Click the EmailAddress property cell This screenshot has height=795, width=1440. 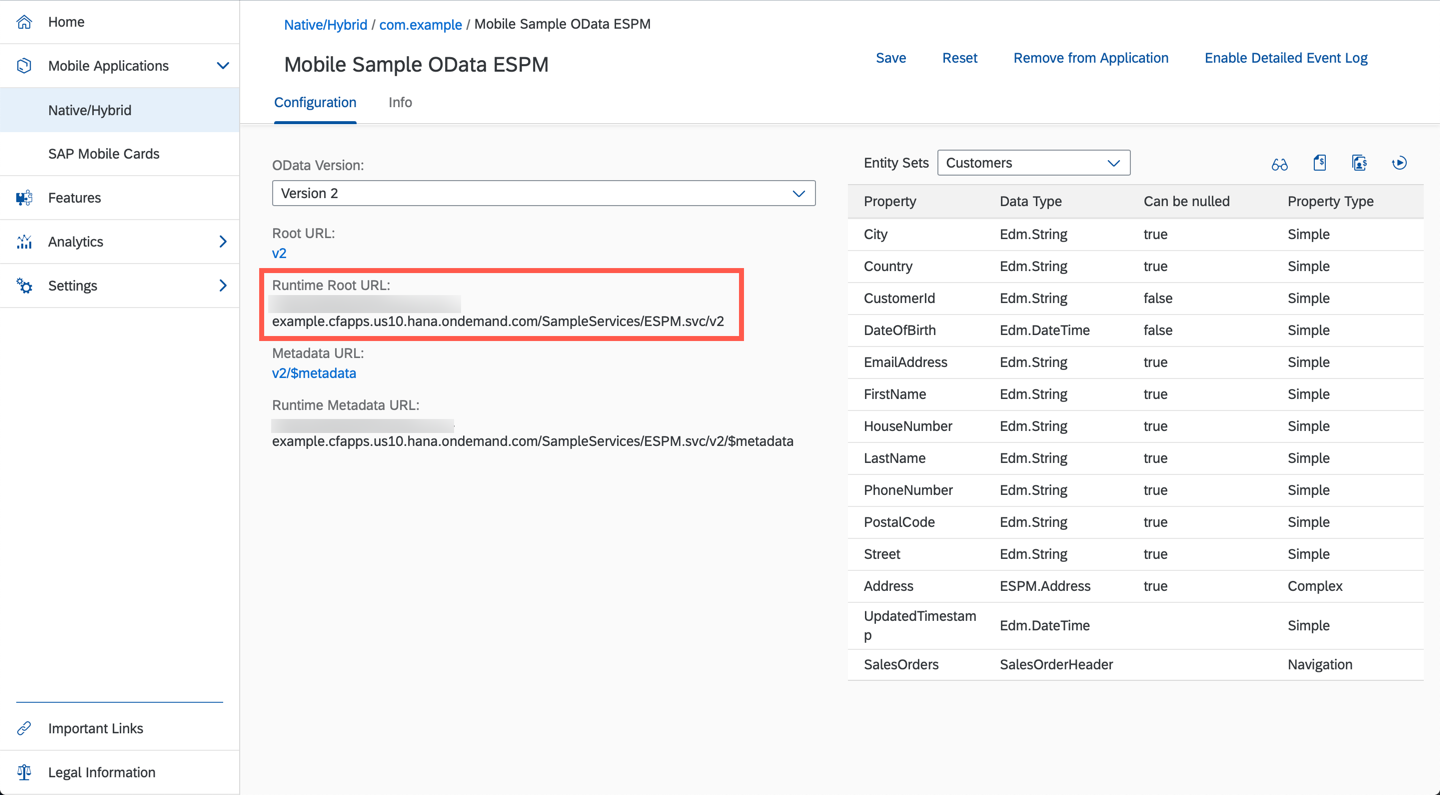[x=906, y=362]
